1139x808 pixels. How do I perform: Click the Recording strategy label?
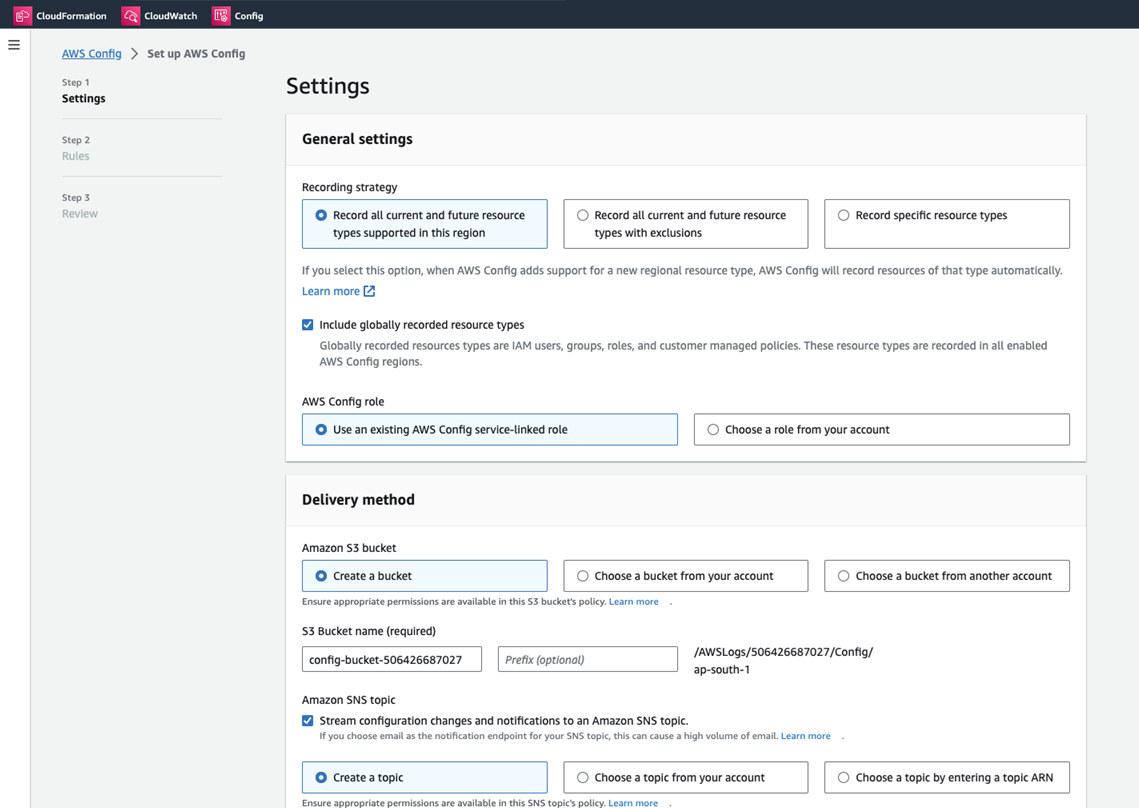tap(349, 187)
